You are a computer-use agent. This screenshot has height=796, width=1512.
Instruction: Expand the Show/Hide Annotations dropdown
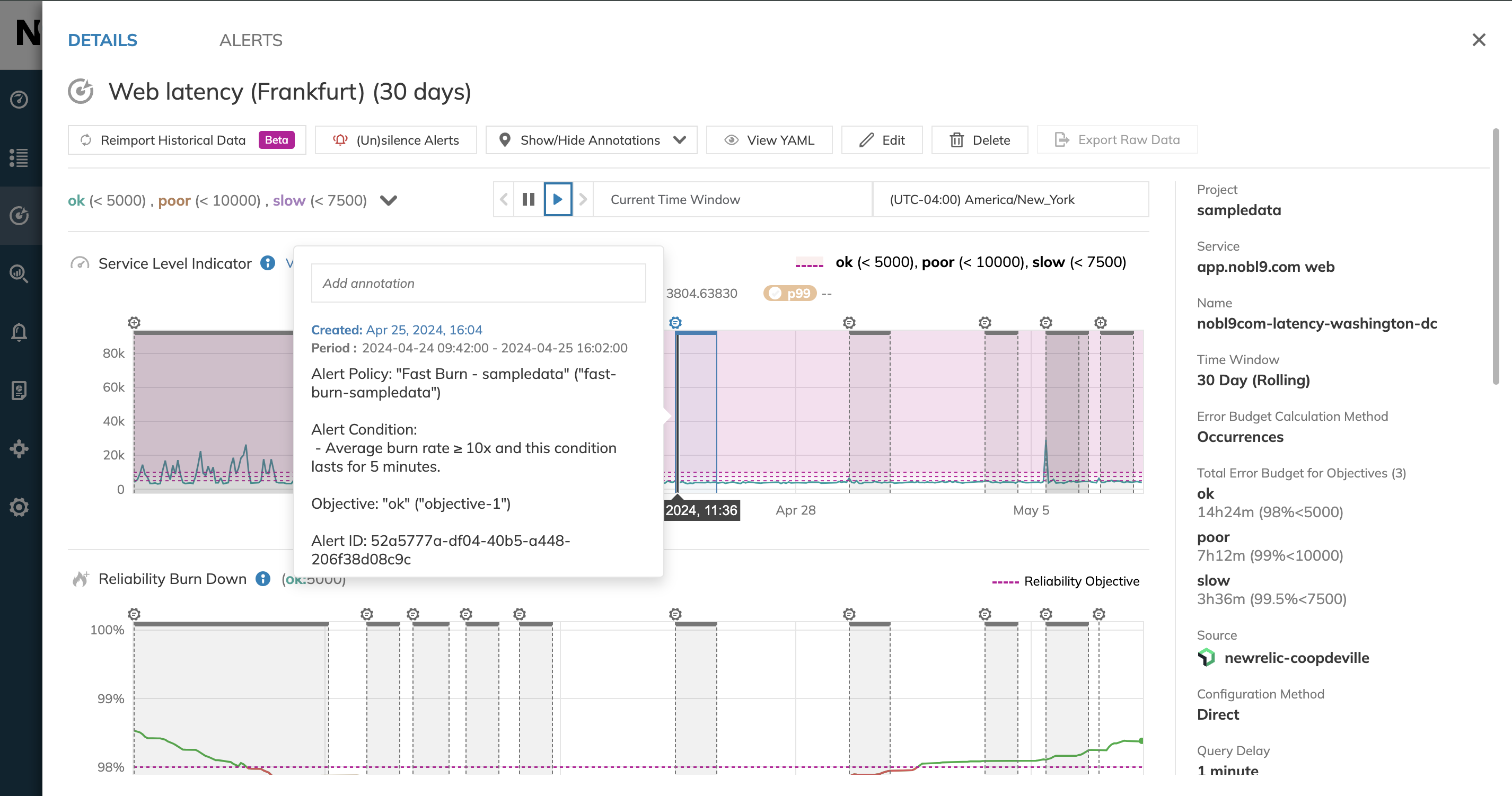point(679,139)
